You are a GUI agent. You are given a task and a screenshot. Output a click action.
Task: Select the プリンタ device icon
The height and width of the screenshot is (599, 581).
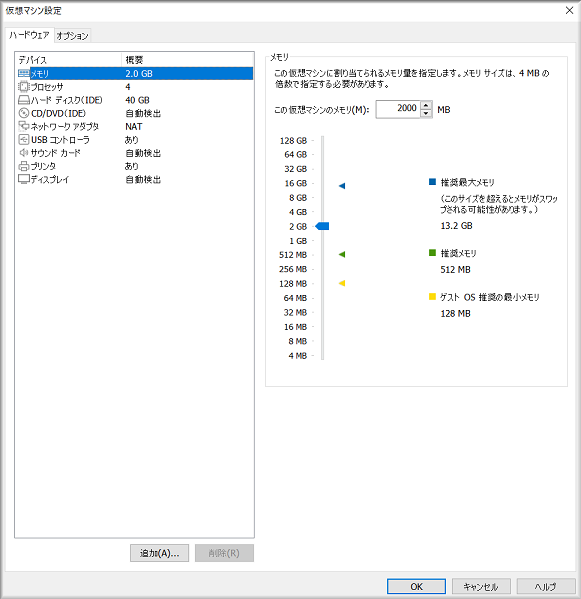coord(24,166)
